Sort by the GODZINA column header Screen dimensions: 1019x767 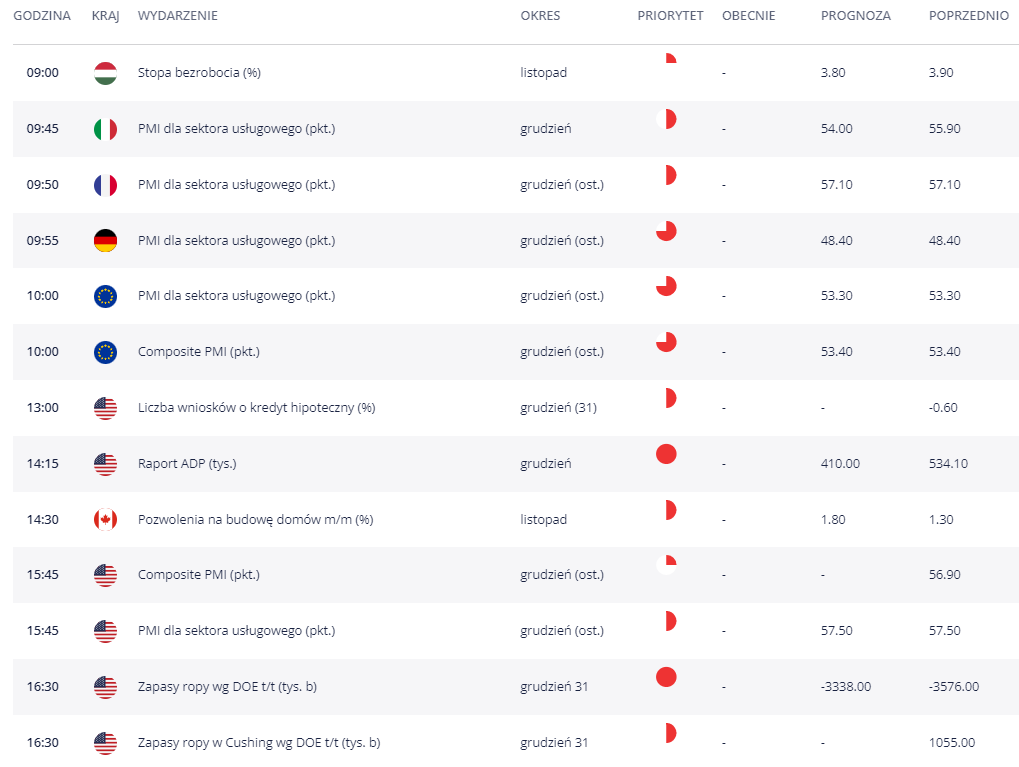tap(42, 16)
